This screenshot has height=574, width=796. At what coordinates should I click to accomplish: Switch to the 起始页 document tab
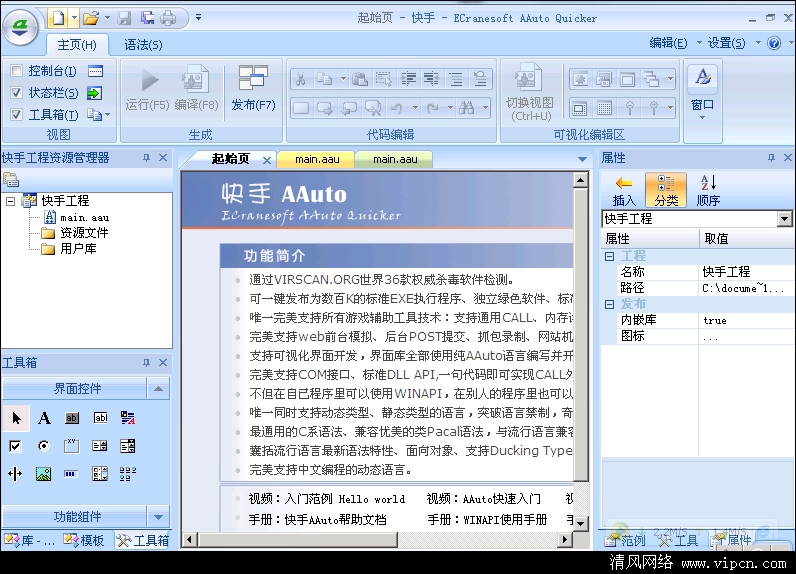(x=231, y=159)
